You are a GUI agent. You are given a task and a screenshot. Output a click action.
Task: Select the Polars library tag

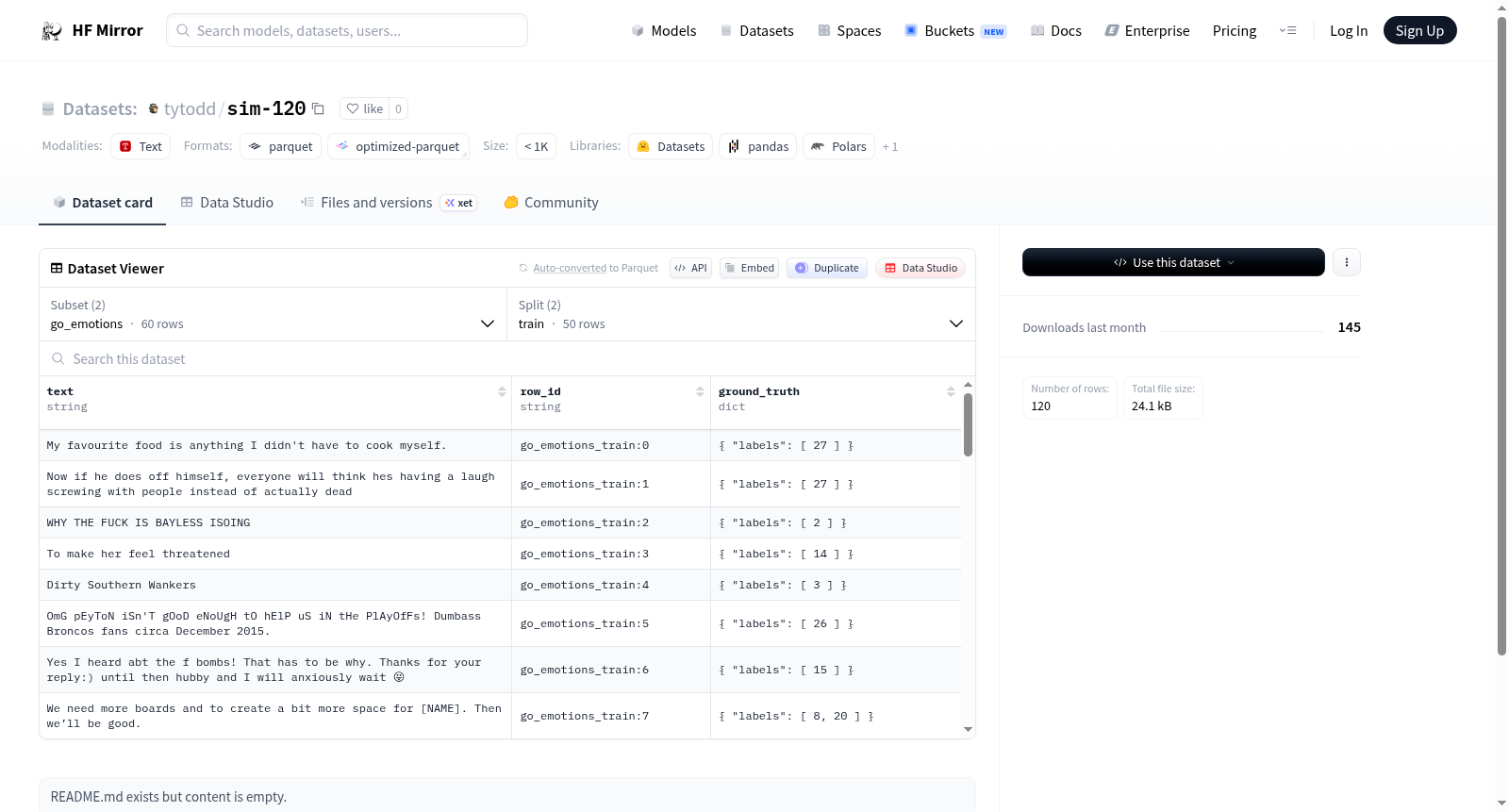pos(838,146)
